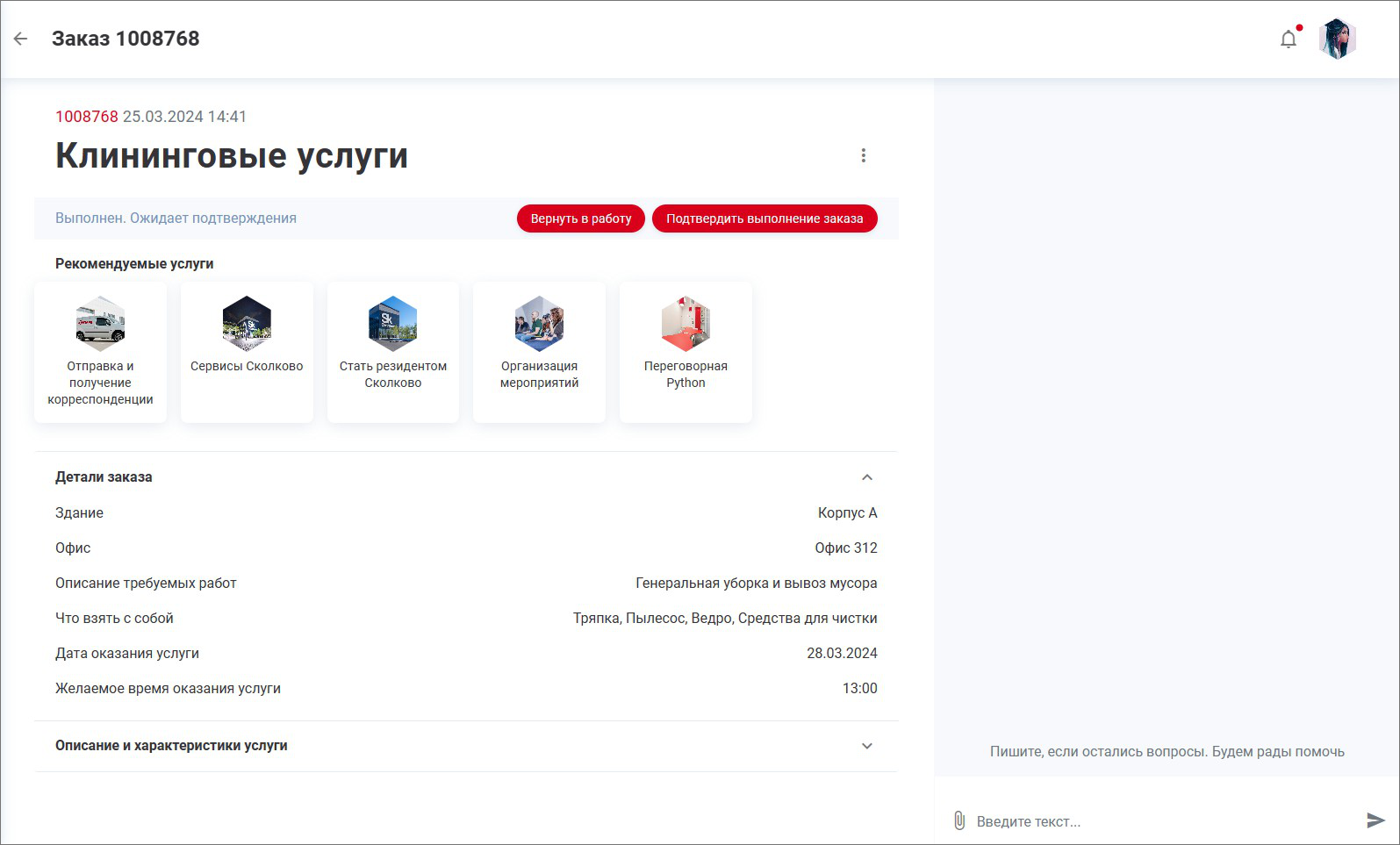The height and width of the screenshot is (845, 1400).
Task: Click the Детали заказа section header
Action: click(x=104, y=477)
